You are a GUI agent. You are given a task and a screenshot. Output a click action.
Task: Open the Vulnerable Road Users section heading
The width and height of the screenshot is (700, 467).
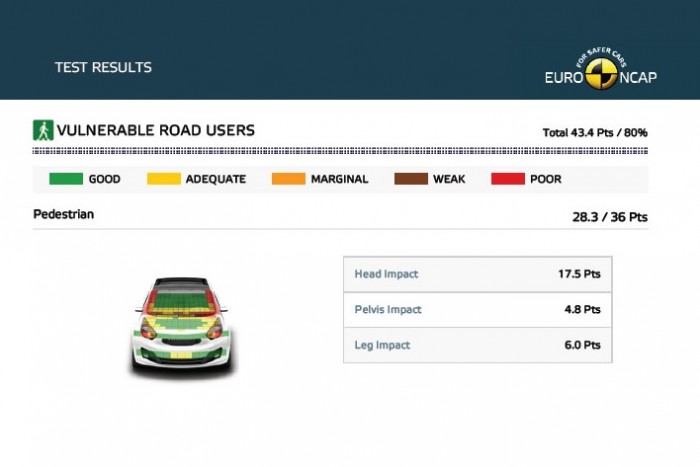click(x=156, y=130)
